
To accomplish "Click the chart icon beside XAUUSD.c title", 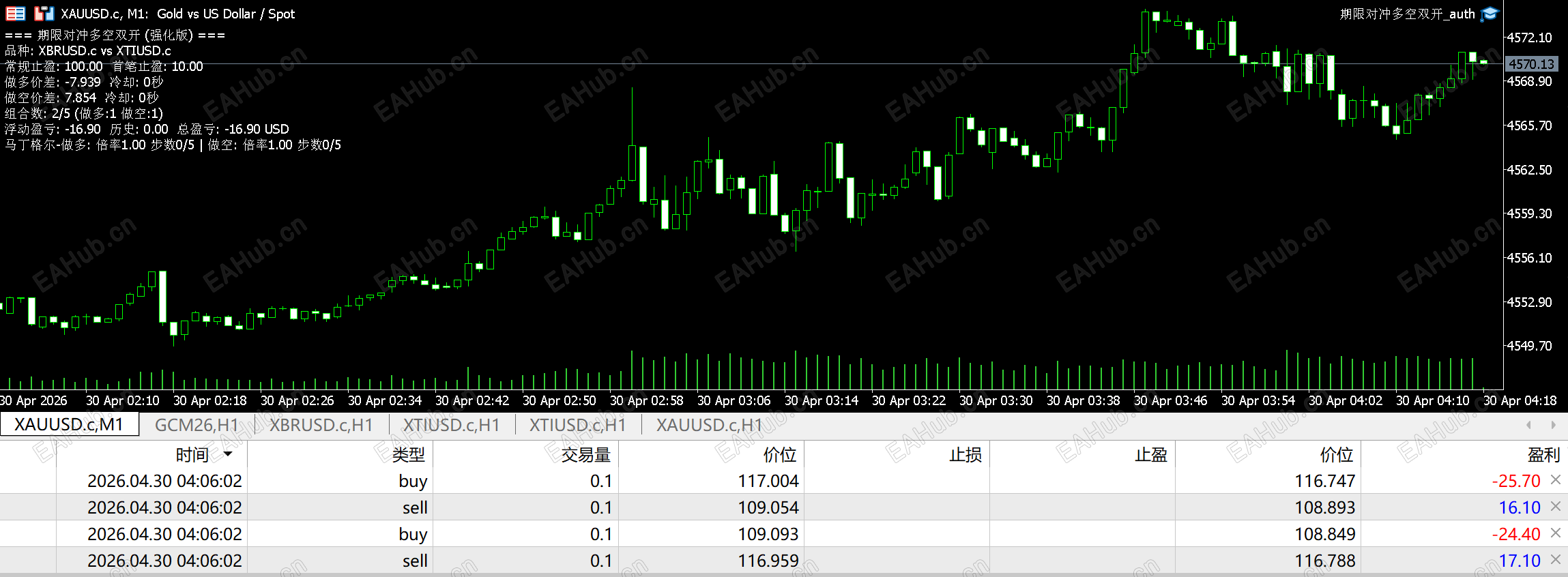I will [x=44, y=14].
